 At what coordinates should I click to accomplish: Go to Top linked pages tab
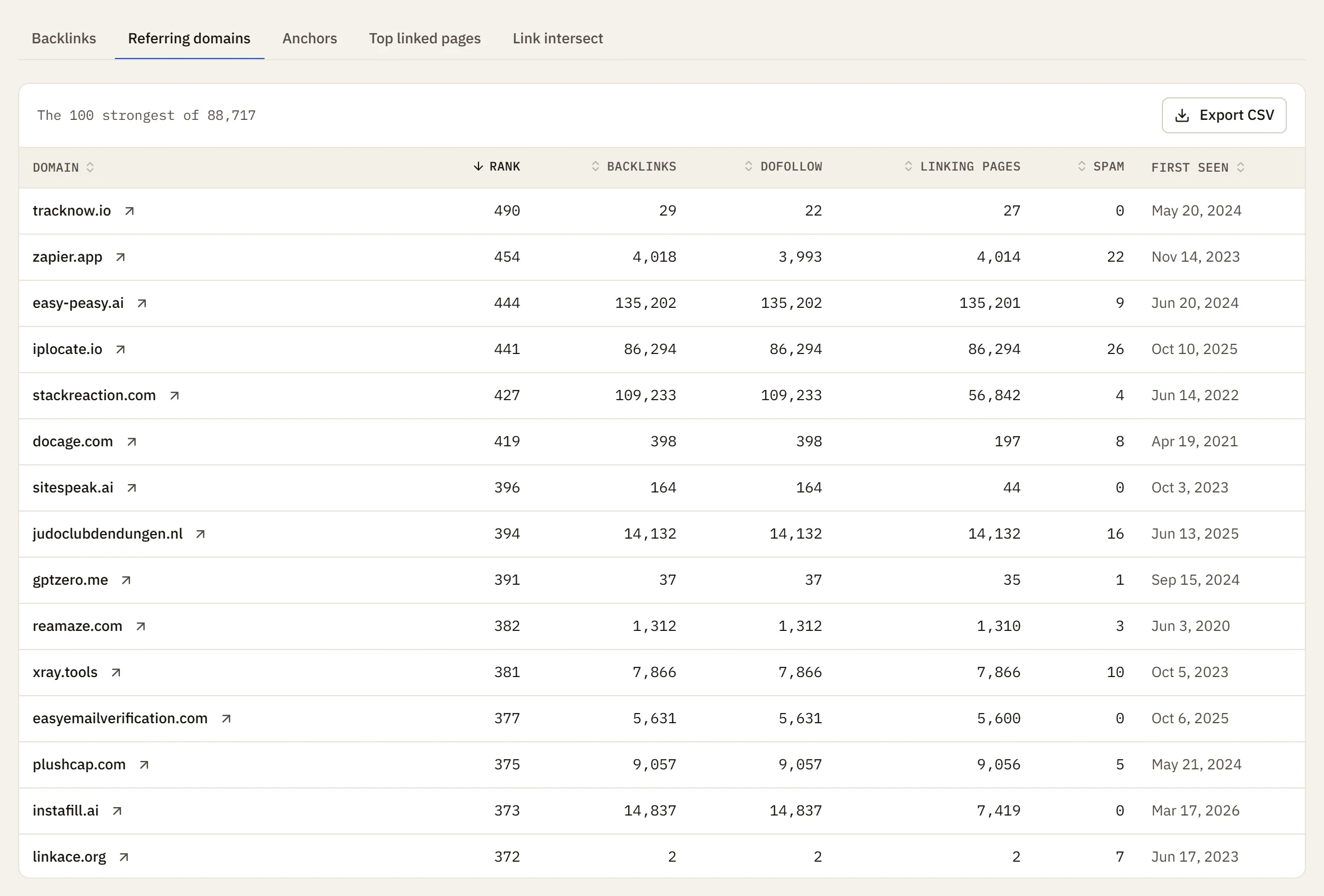[424, 38]
